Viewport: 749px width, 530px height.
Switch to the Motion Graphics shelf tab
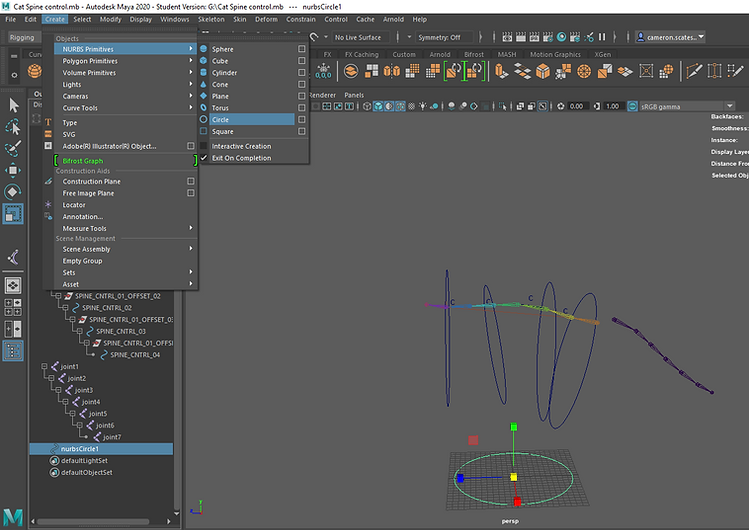tap(555, 54)
